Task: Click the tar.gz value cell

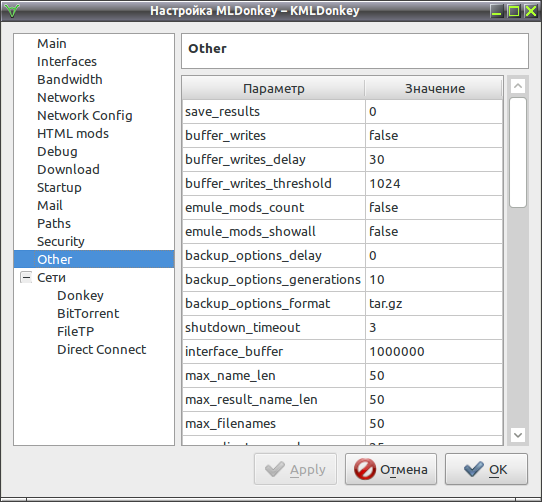Action: click(434, 304)
